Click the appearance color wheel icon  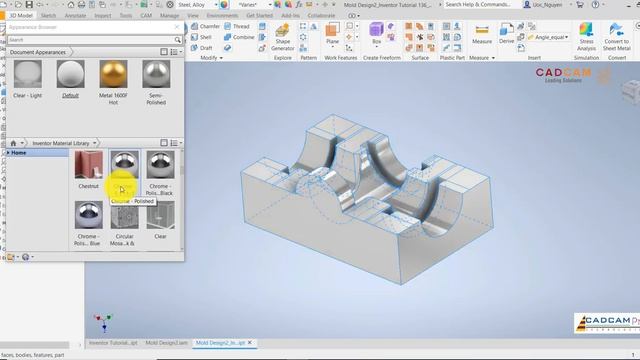coord(224,5)
